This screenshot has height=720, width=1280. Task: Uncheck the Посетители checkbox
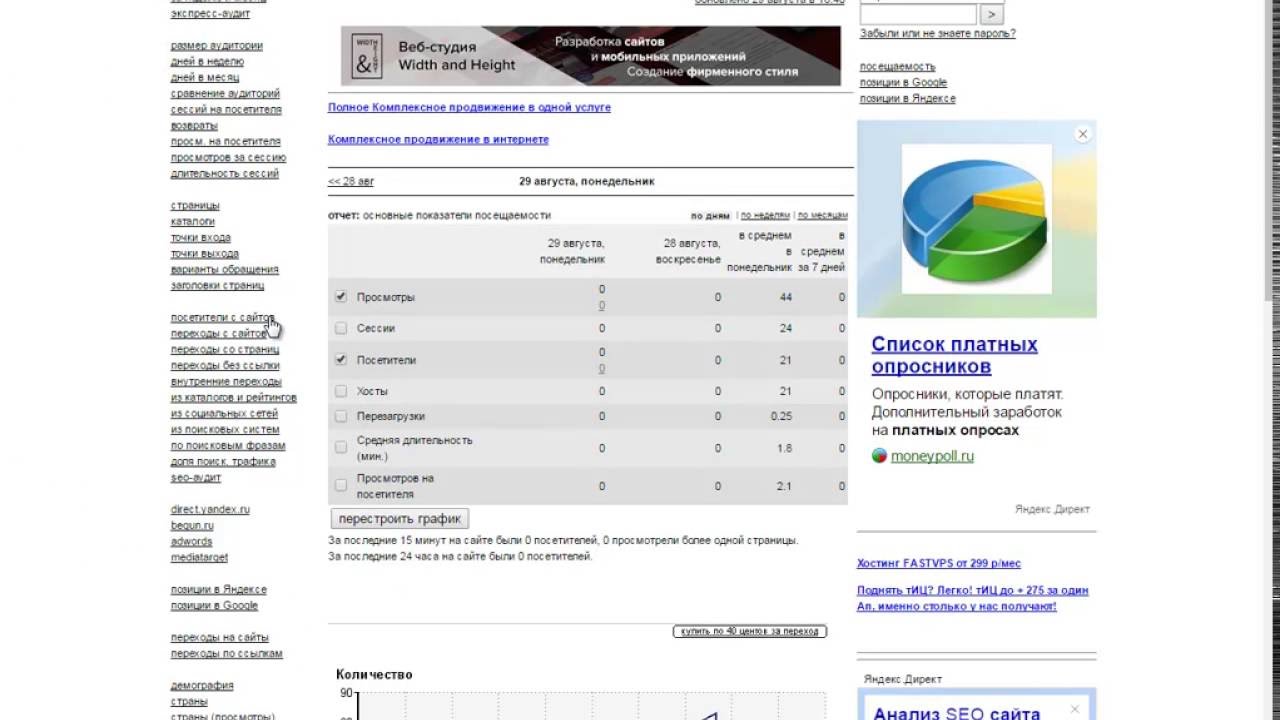click(341, 359)
